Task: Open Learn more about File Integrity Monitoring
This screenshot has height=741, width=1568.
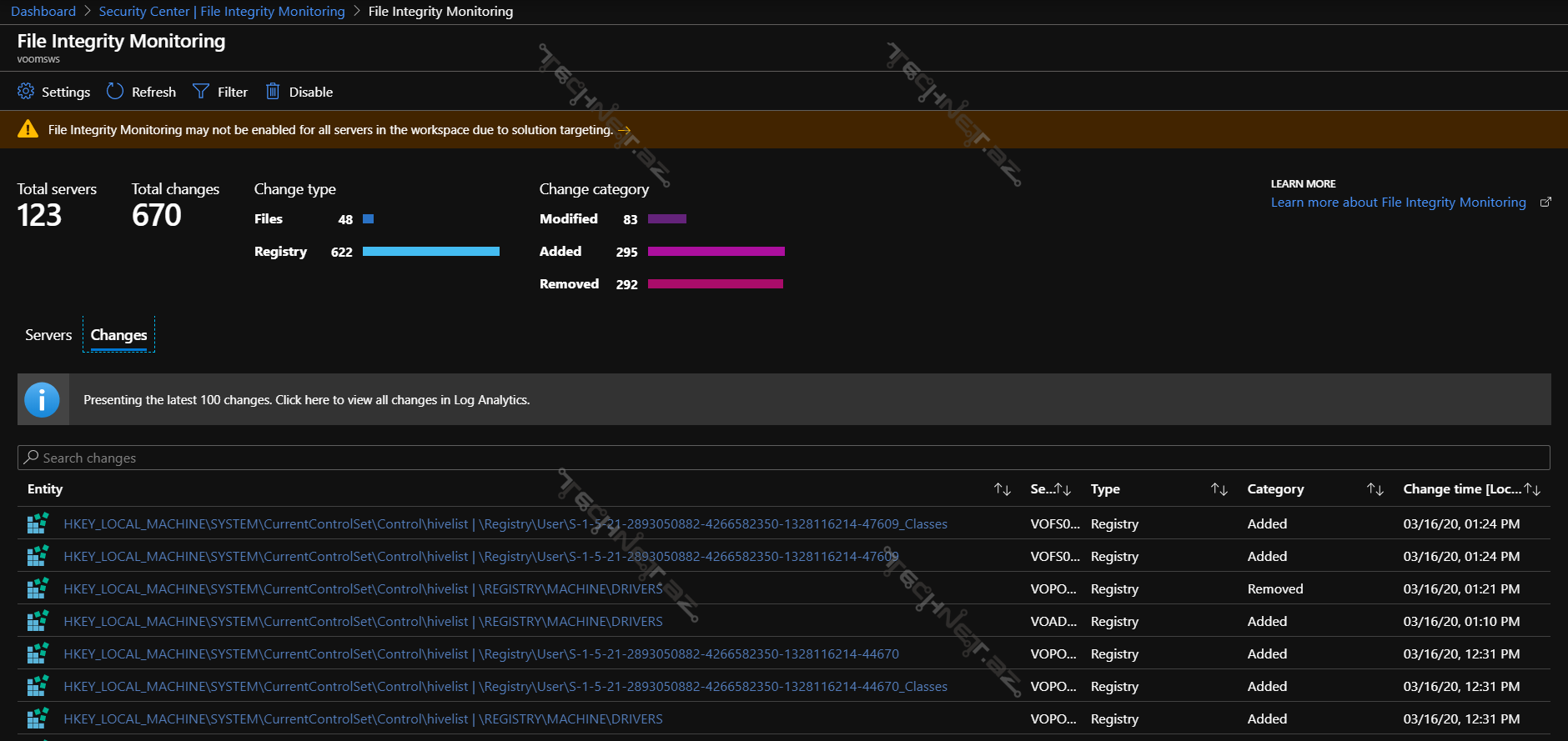Action: pos(1398,203)
